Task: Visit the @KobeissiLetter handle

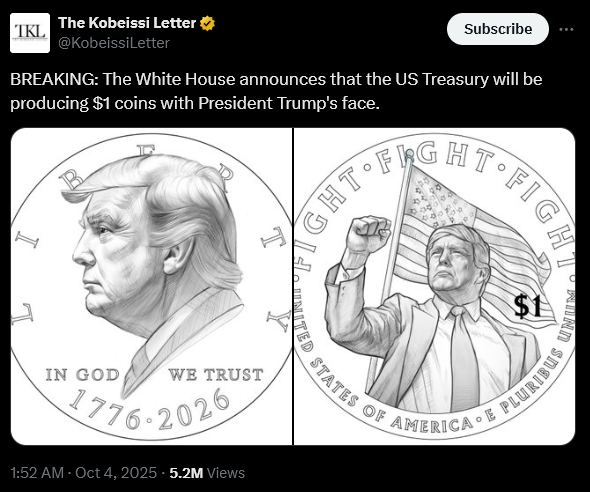Action: (x=114, y=43)
